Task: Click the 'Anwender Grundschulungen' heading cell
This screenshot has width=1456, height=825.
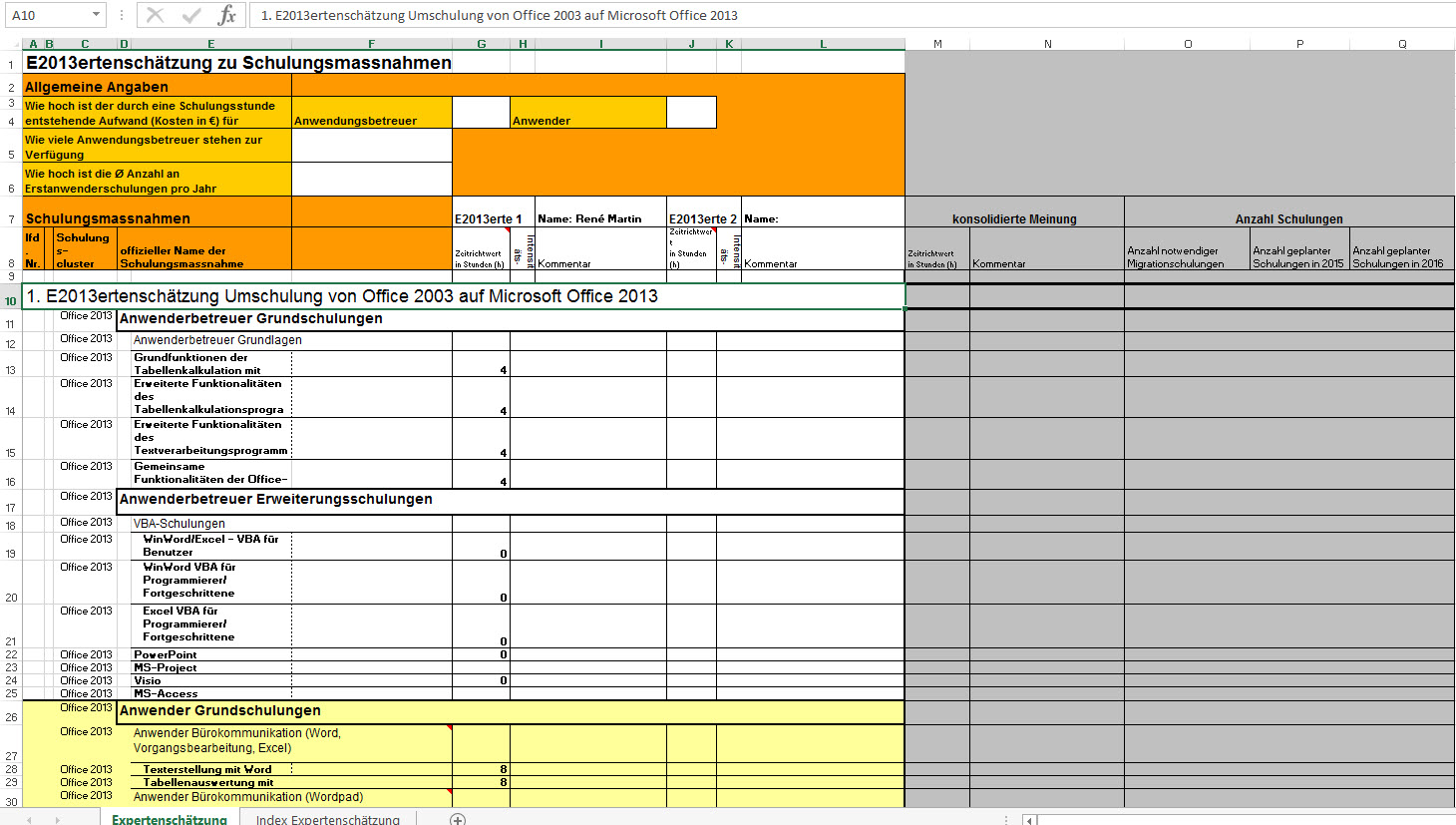Action: click(x=219, y=711)
